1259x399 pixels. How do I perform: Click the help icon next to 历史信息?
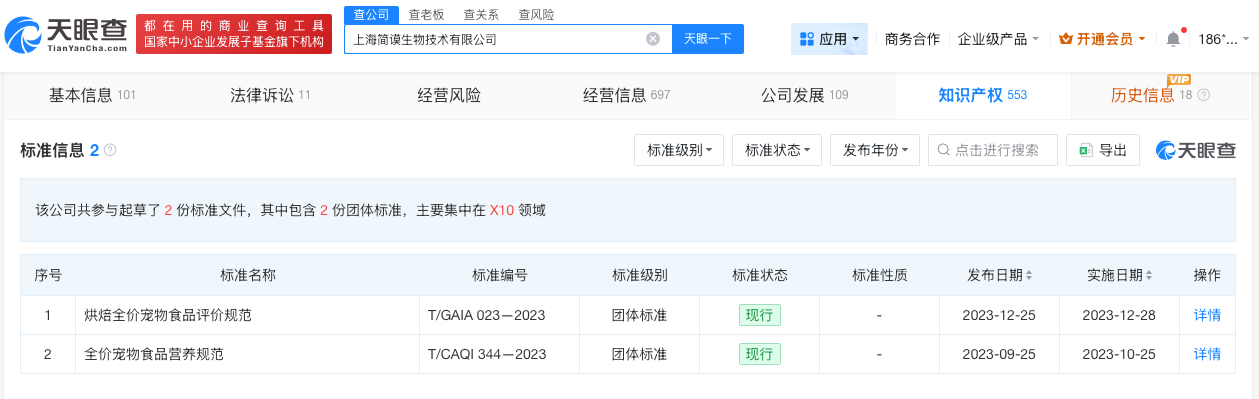(x=1204, y=96)
